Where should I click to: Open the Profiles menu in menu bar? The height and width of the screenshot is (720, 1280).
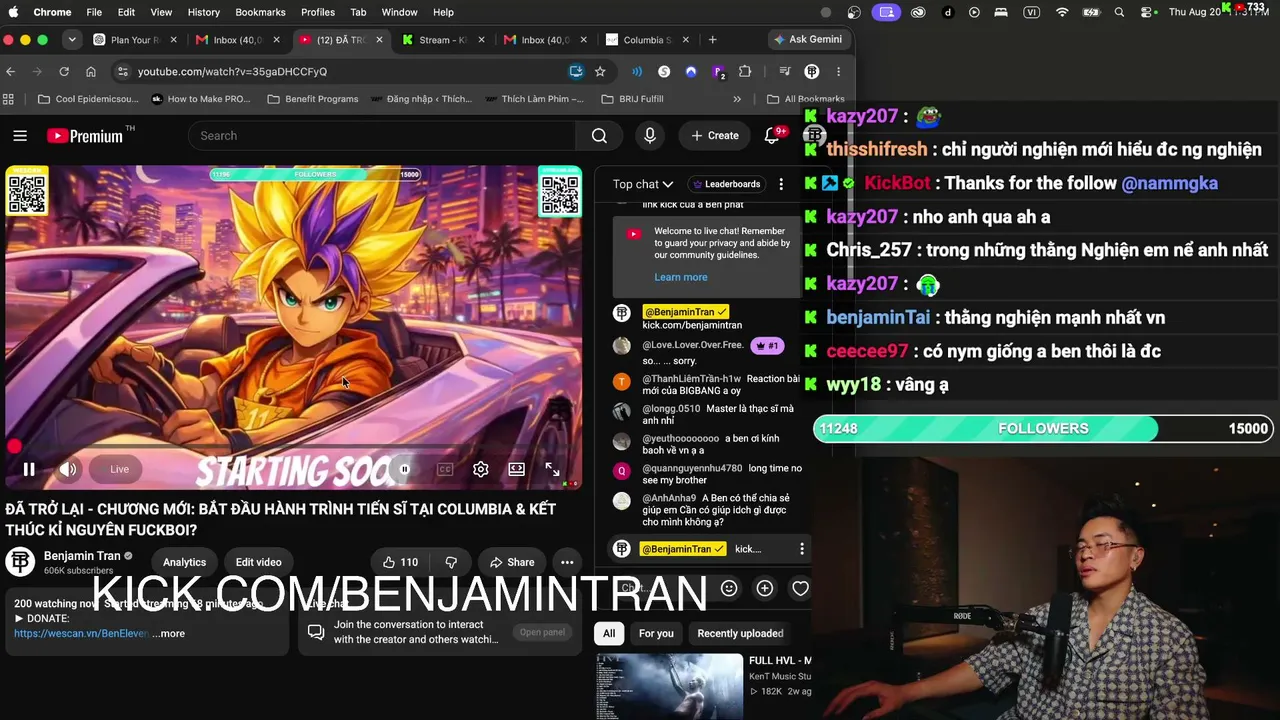[x=318, y=12]
